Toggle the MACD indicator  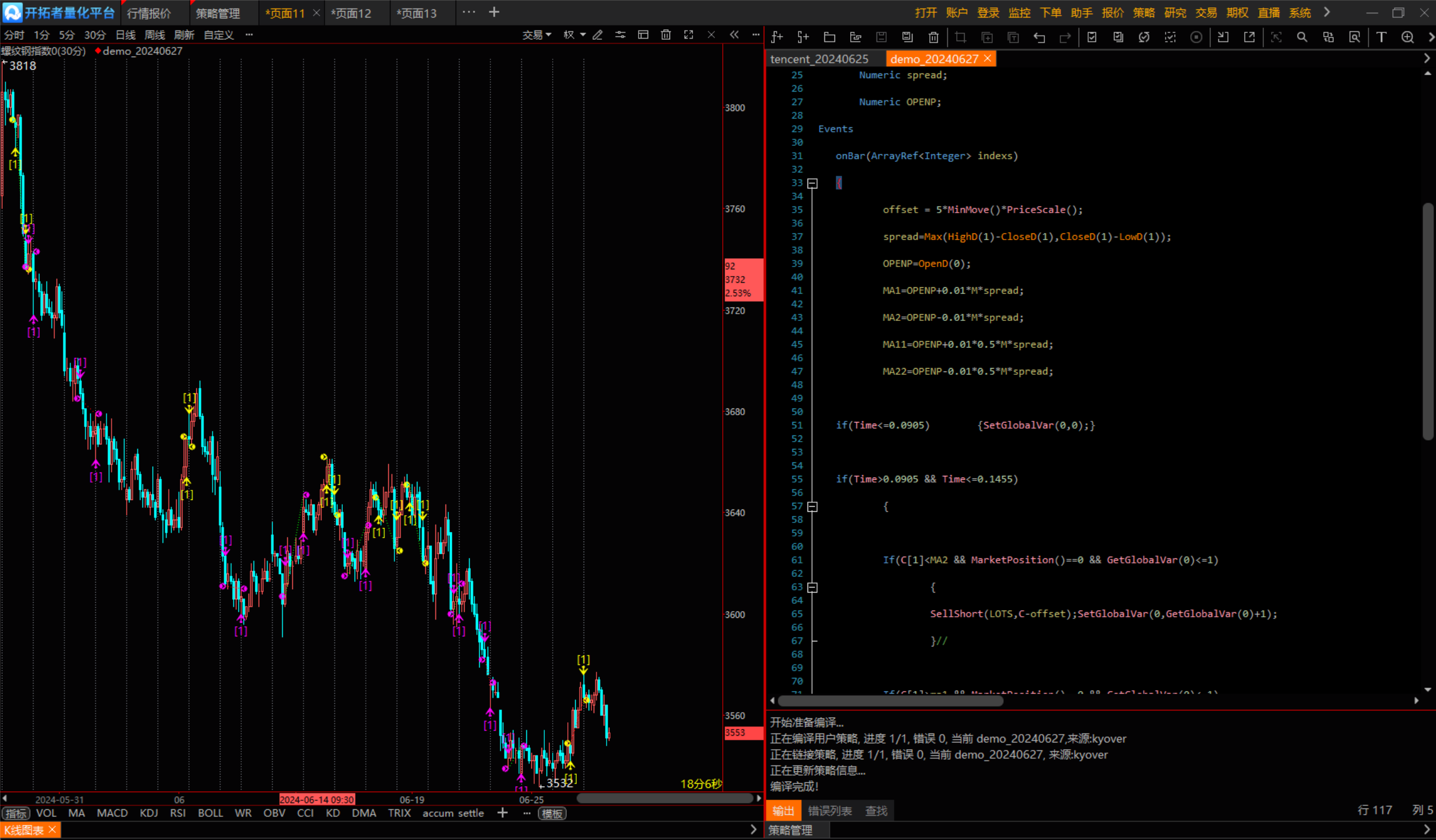(112, 813)
